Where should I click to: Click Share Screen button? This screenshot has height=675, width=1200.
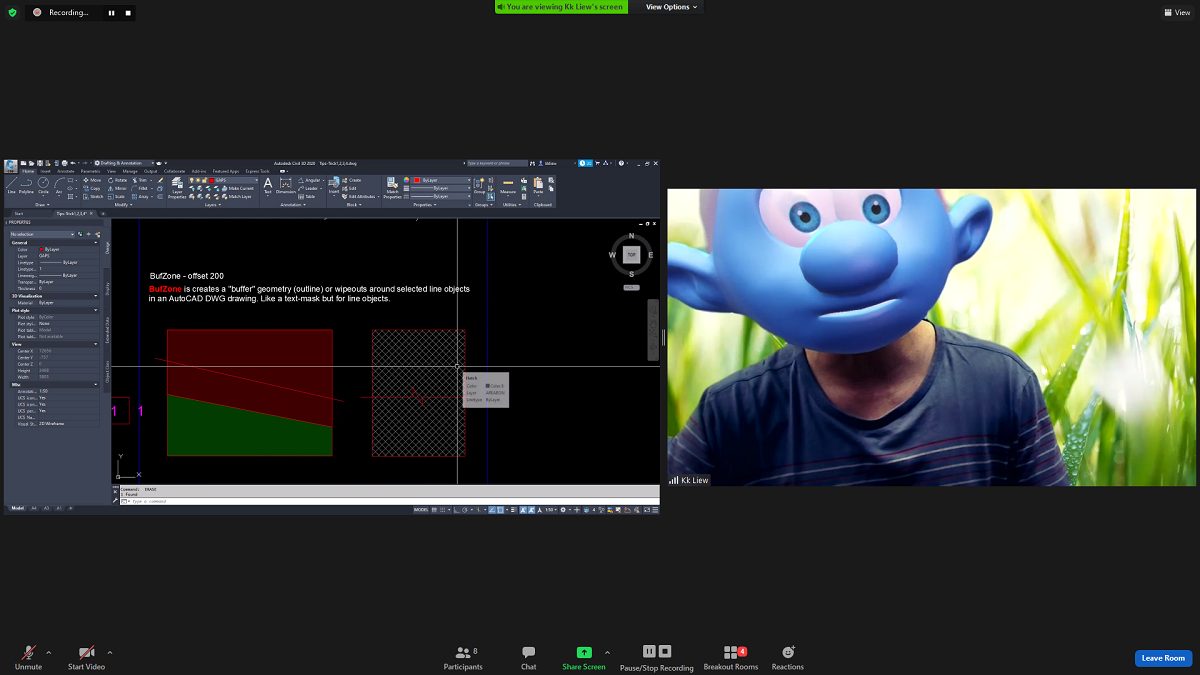click(x=584, y=656)
